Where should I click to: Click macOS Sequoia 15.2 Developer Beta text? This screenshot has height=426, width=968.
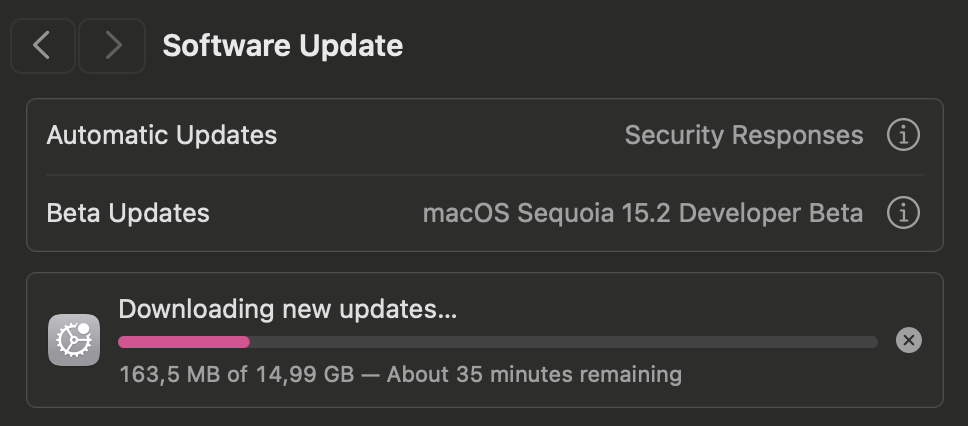click(x=643, y=213)
